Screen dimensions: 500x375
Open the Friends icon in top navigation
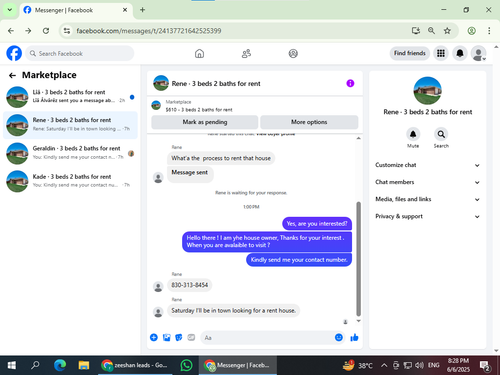coord(246,53)
